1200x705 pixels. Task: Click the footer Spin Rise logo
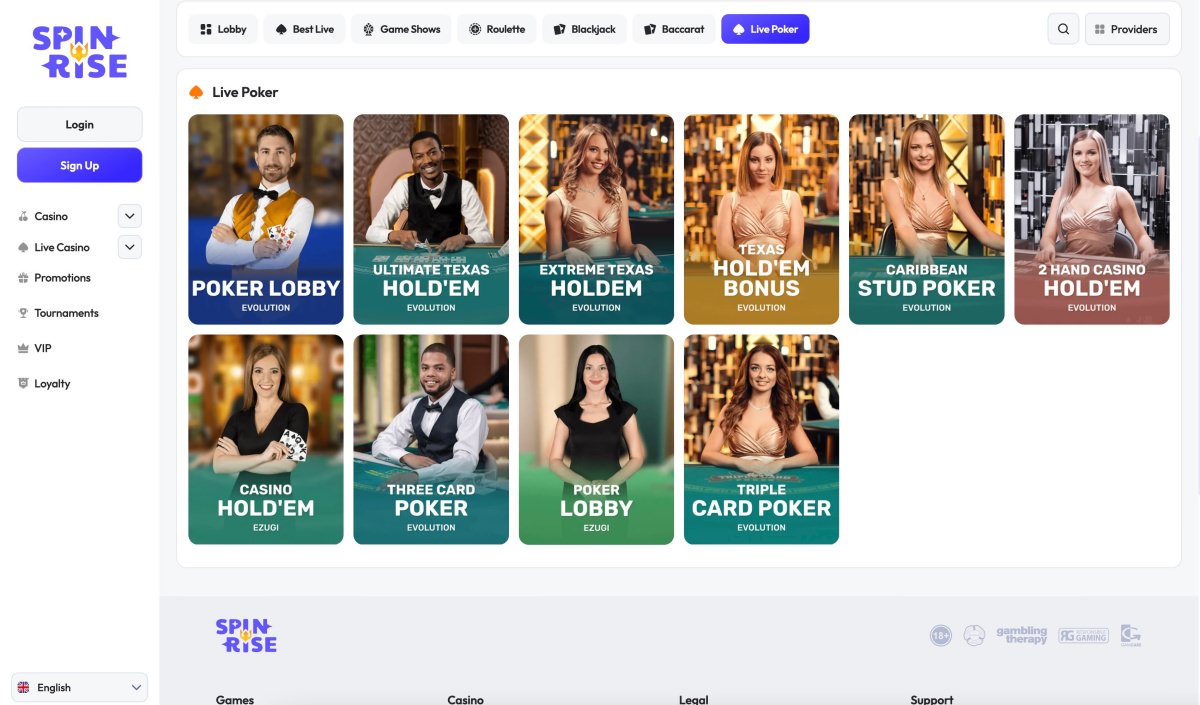click(246, 635)
